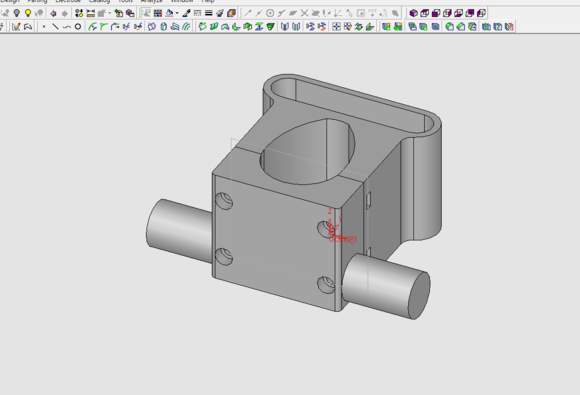Viewport: 580px width, 395px height.
Task: Click the first green round solid icon
Action: click(449, 27)
